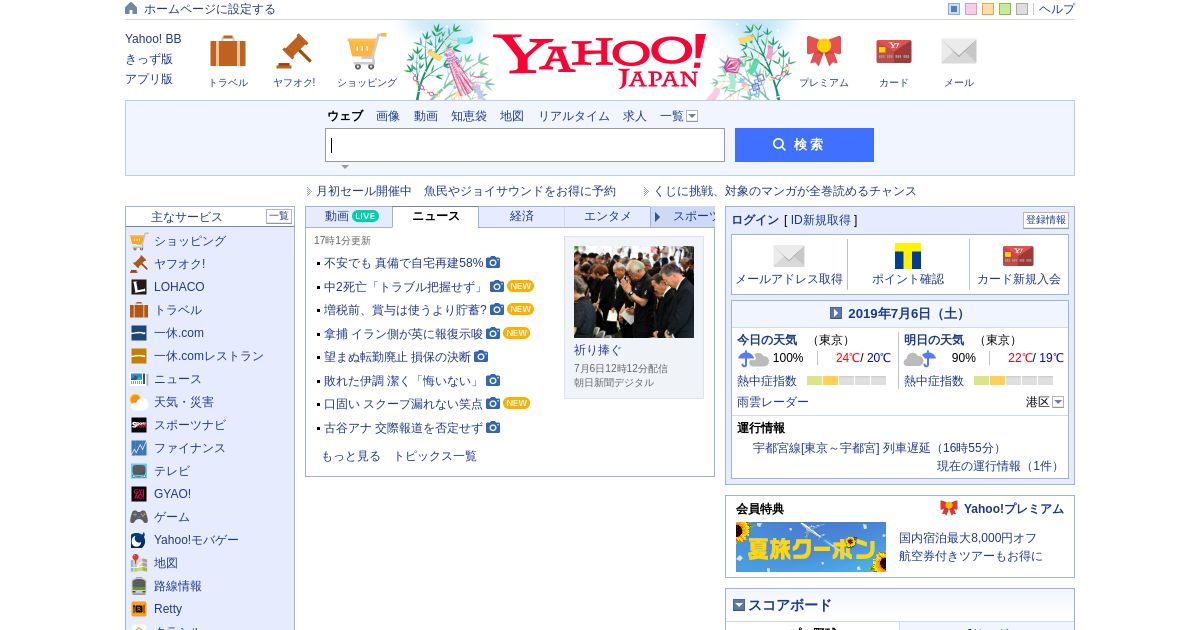Open the ヘルプ link at top right

point(1057,9)
